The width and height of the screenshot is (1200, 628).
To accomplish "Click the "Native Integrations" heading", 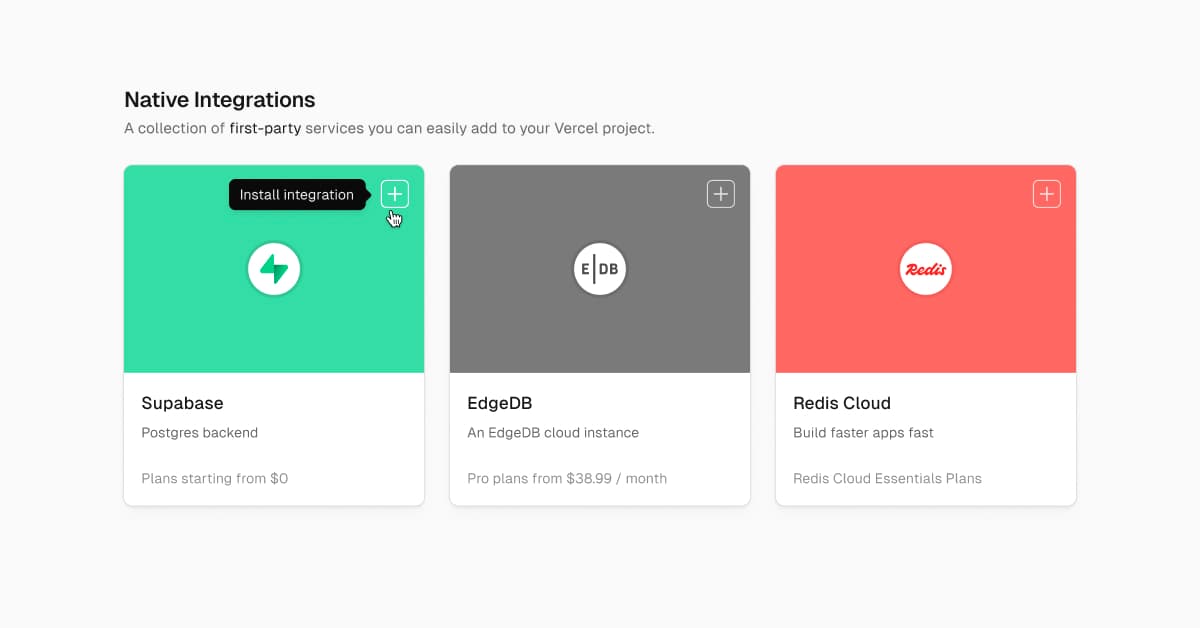I will [x=220, y=100].
